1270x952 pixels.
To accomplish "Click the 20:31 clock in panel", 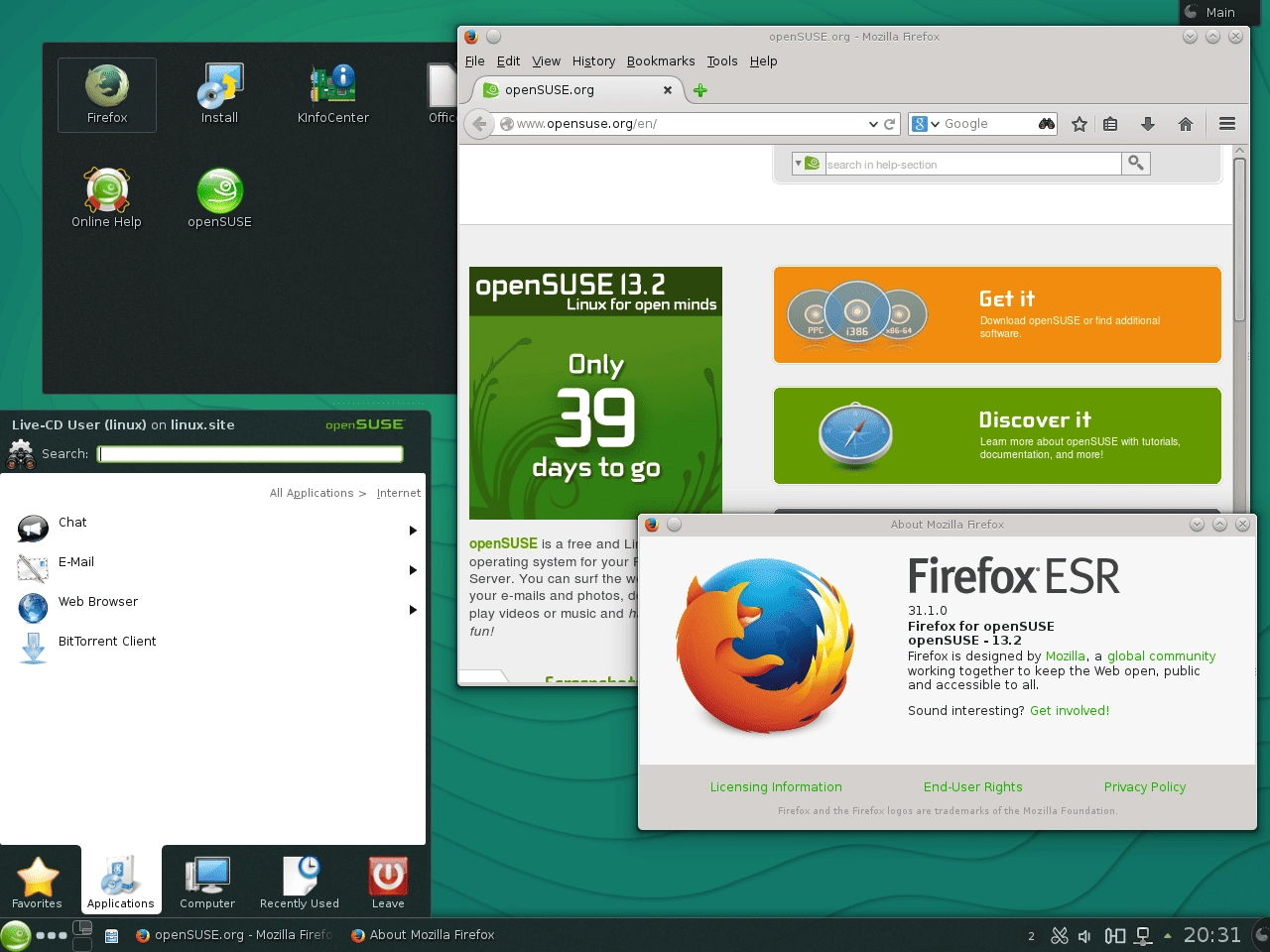I will pyautogui.click(x=1212, y=935).
